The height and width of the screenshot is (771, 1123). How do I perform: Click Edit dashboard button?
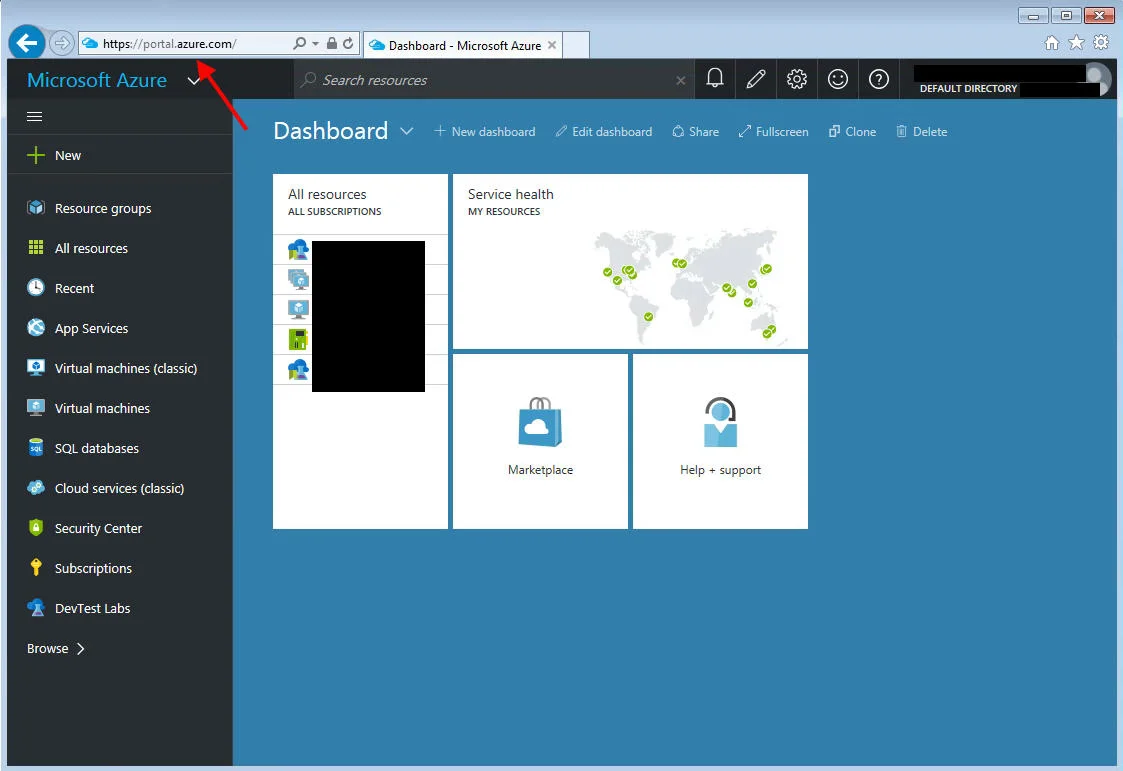(604, 132)
